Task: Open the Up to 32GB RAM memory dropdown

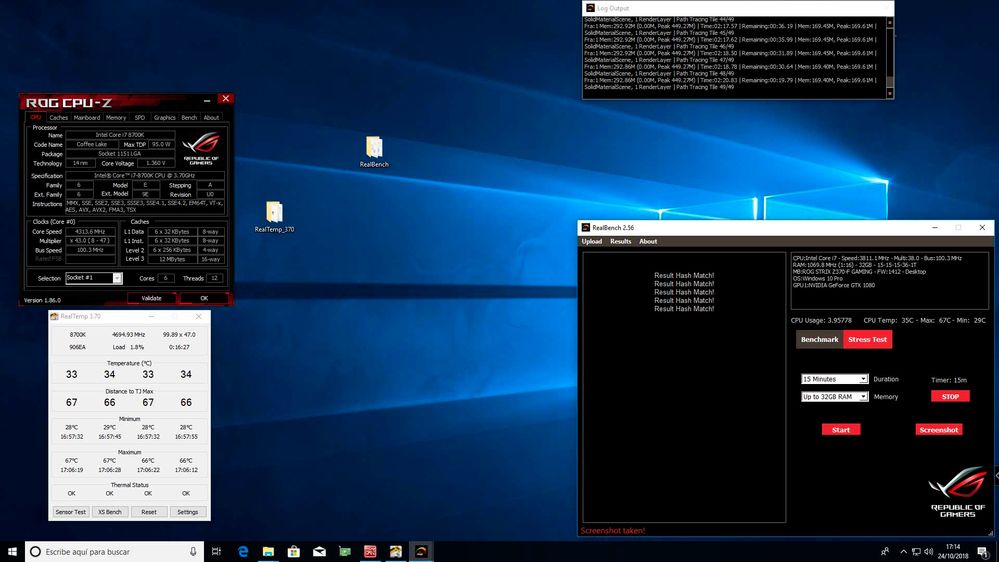Action: (834, 396)
